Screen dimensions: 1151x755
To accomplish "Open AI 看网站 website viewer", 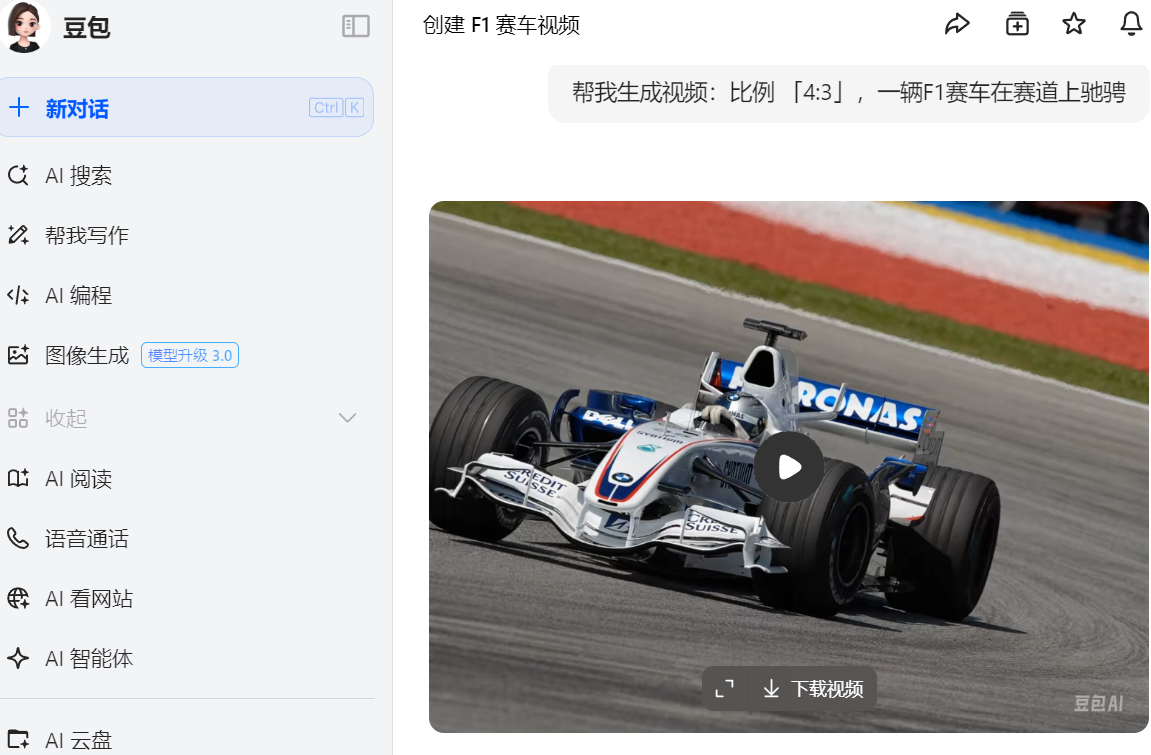I will [x=88, y=599].
